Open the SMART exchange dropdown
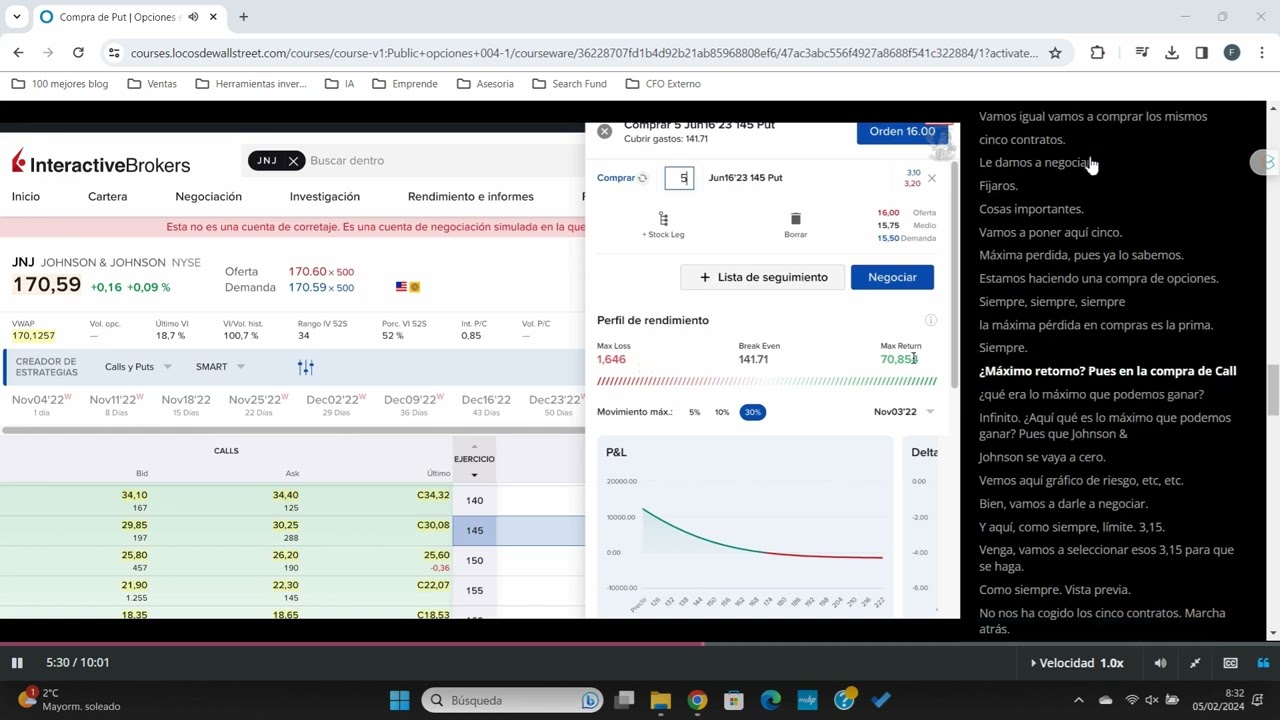The image size is (1280, 720). click(x=220, y=367)
